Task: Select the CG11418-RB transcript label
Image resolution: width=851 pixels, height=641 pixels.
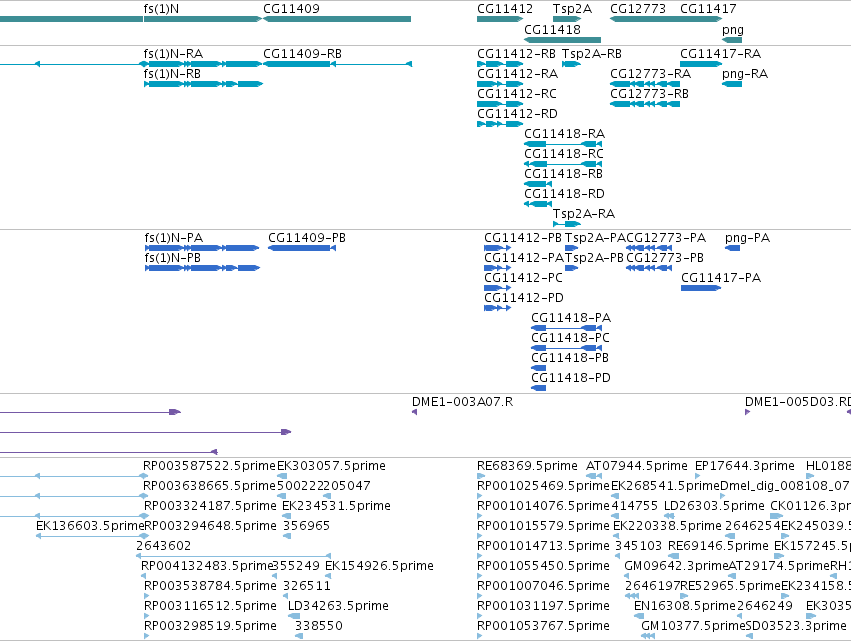Action: [563, 174]
